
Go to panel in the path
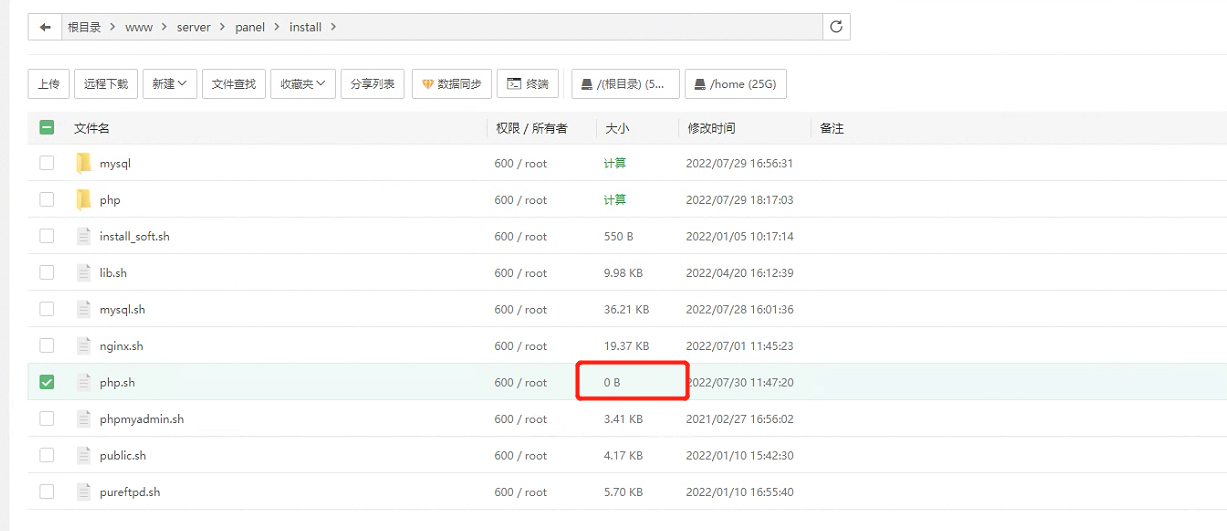(250, 27)
